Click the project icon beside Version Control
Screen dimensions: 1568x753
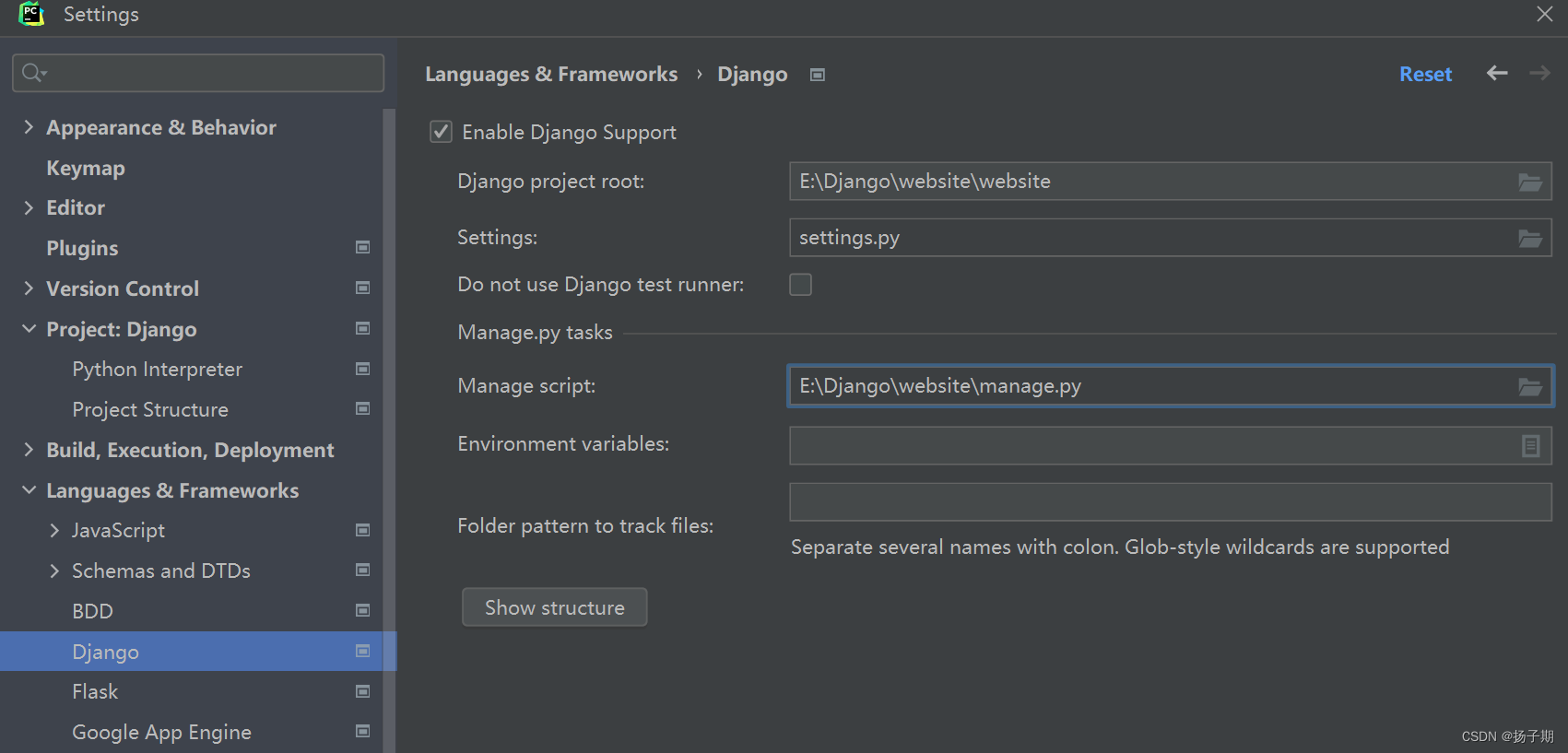point(363,288)
